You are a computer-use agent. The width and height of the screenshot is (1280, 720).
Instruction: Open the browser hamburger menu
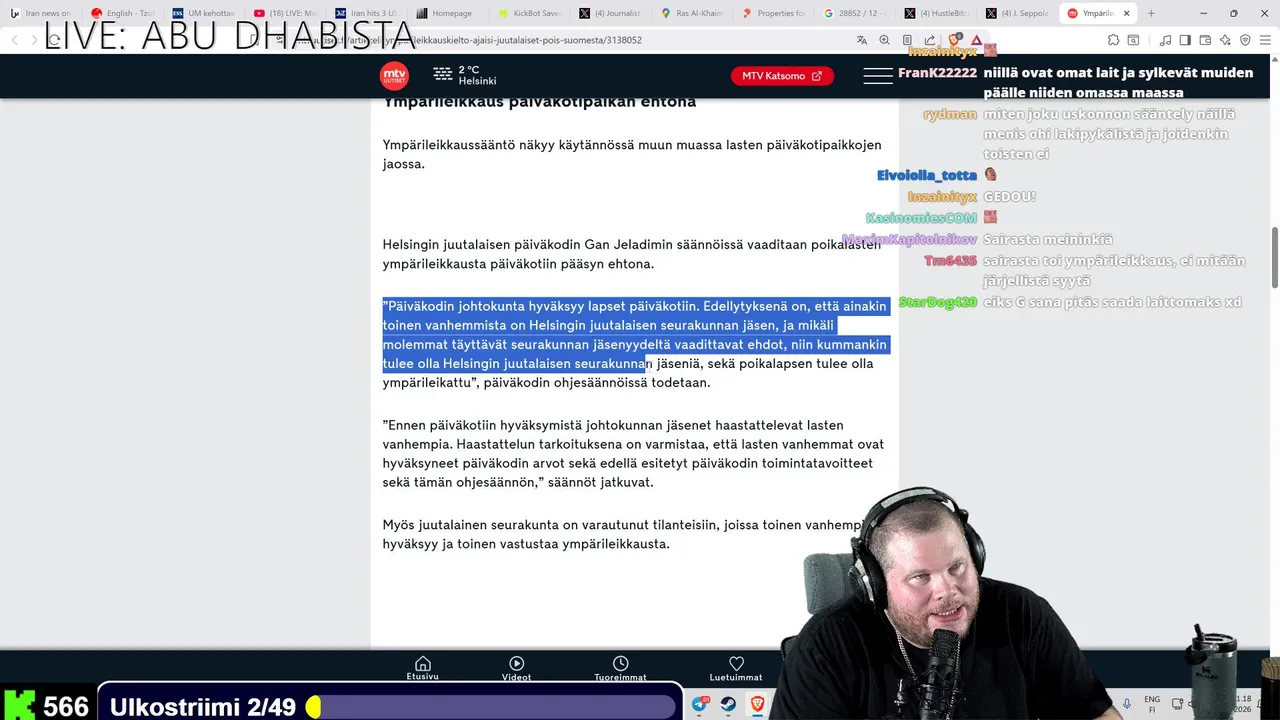[x=1265, y=40]
